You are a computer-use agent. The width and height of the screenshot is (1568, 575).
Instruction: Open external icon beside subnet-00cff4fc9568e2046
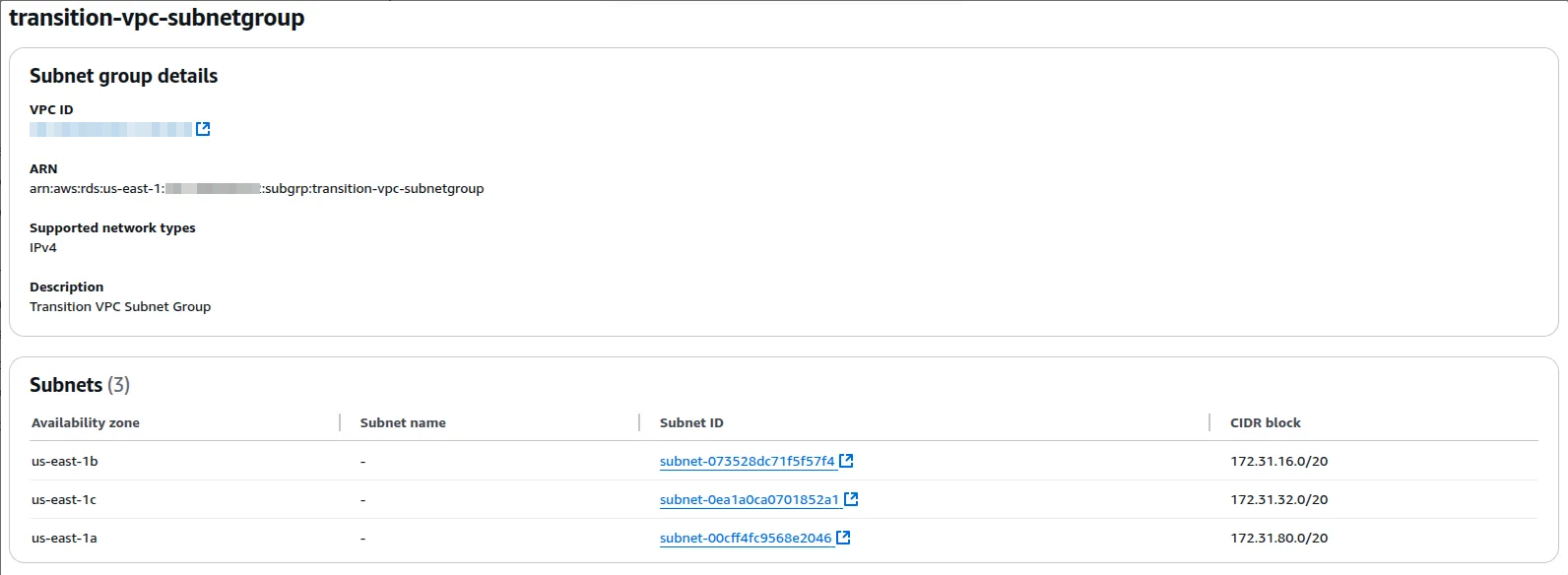(843, 538)
